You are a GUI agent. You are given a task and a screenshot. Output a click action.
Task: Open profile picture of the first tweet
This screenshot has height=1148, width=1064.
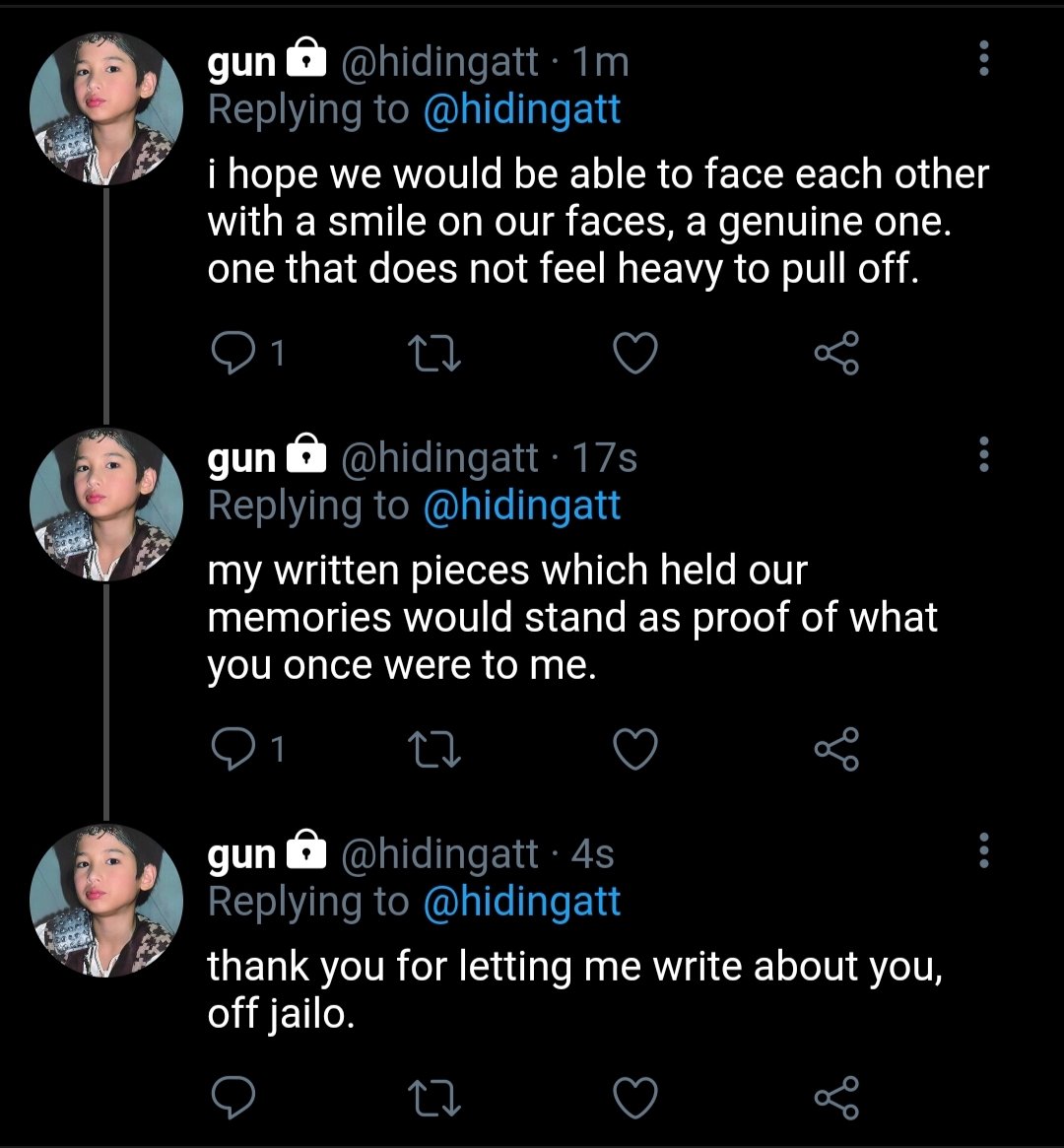tap(106, 108)
